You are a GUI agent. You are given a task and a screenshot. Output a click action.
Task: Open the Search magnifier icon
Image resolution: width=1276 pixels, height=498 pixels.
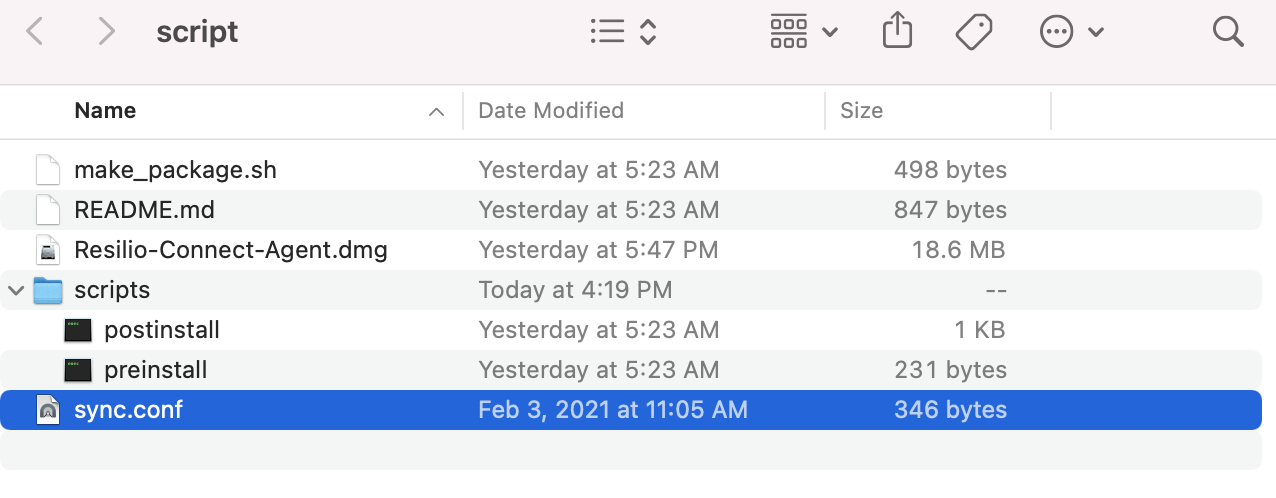1227,32
